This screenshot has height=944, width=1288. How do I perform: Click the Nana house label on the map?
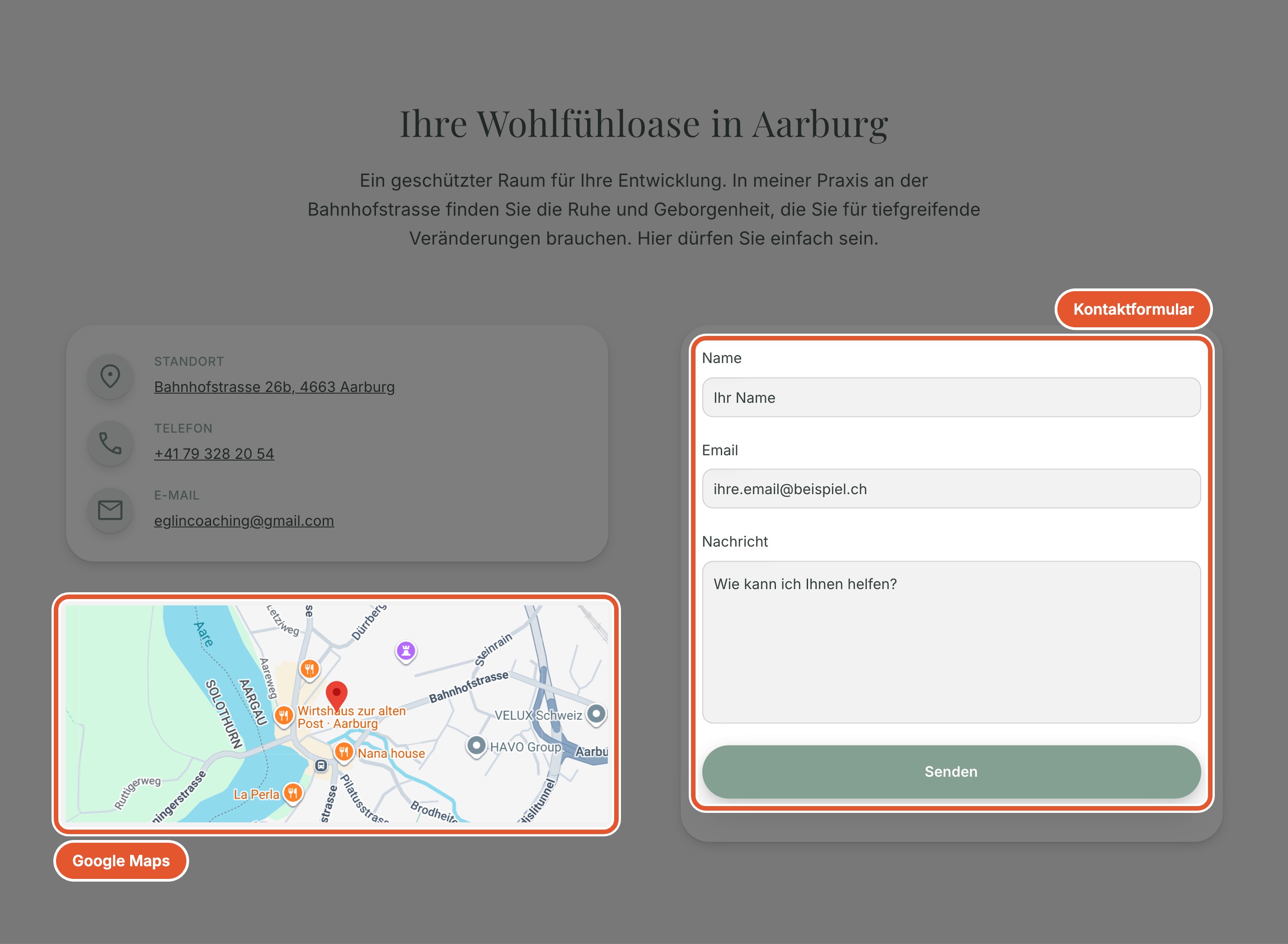coord(391,753)
